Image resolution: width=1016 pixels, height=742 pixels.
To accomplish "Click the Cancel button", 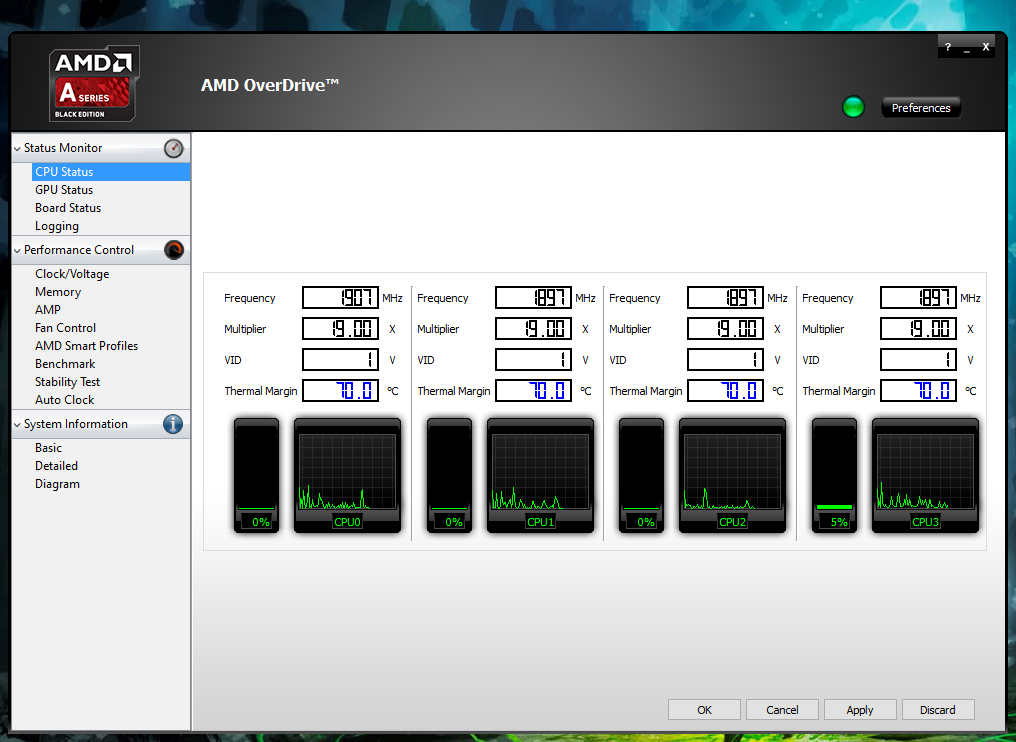I will [782, 710].
